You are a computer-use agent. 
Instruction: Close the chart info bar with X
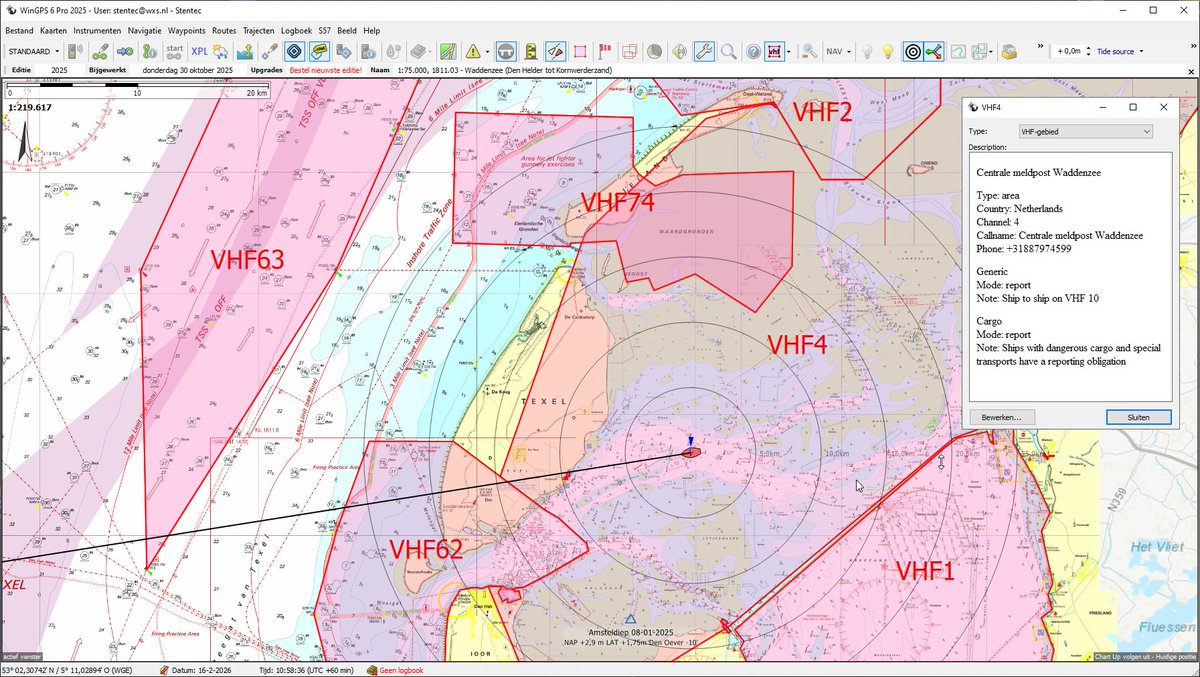(1191, 71)
